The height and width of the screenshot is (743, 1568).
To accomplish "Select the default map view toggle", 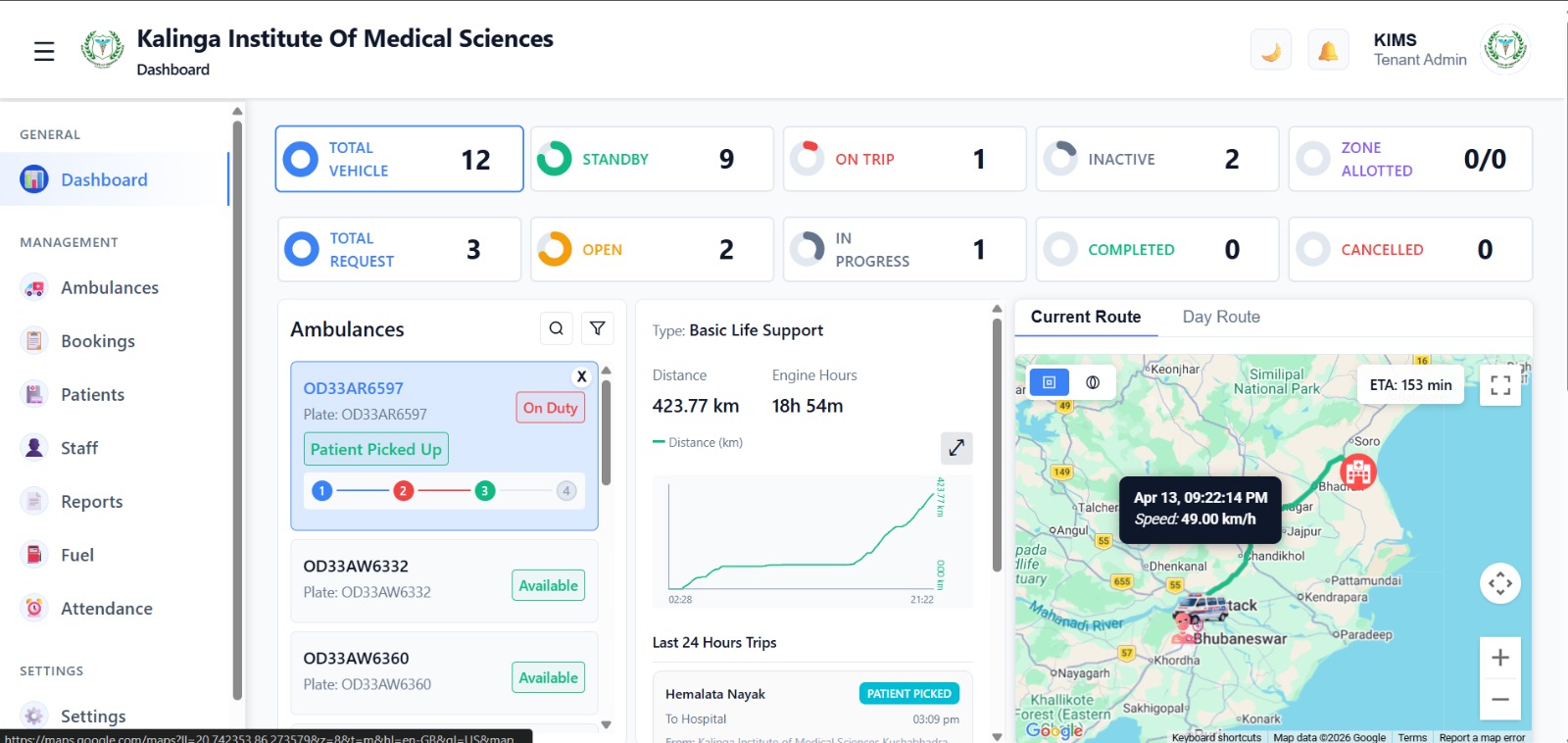I will (x=1050, y=382).
